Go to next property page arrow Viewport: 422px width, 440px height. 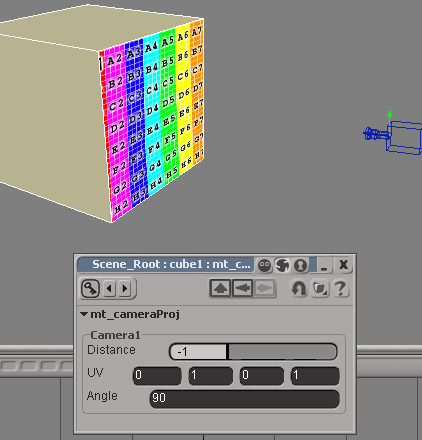[125, 288]
